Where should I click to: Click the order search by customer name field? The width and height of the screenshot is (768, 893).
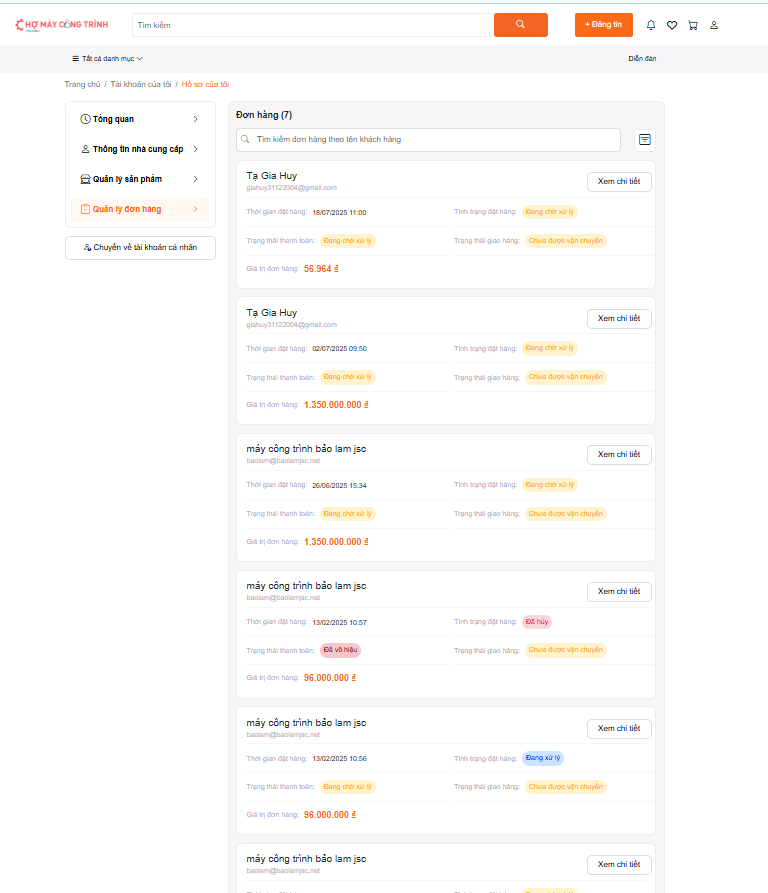click(430, 140)
